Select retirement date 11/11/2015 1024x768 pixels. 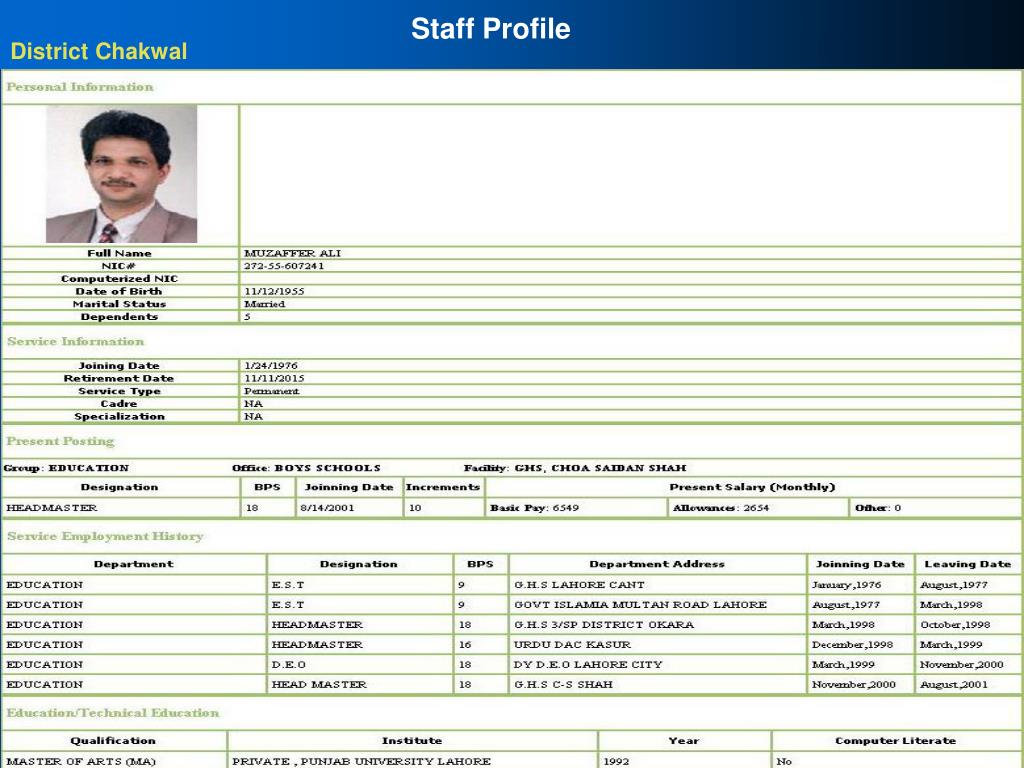click(x=274, y=378)
